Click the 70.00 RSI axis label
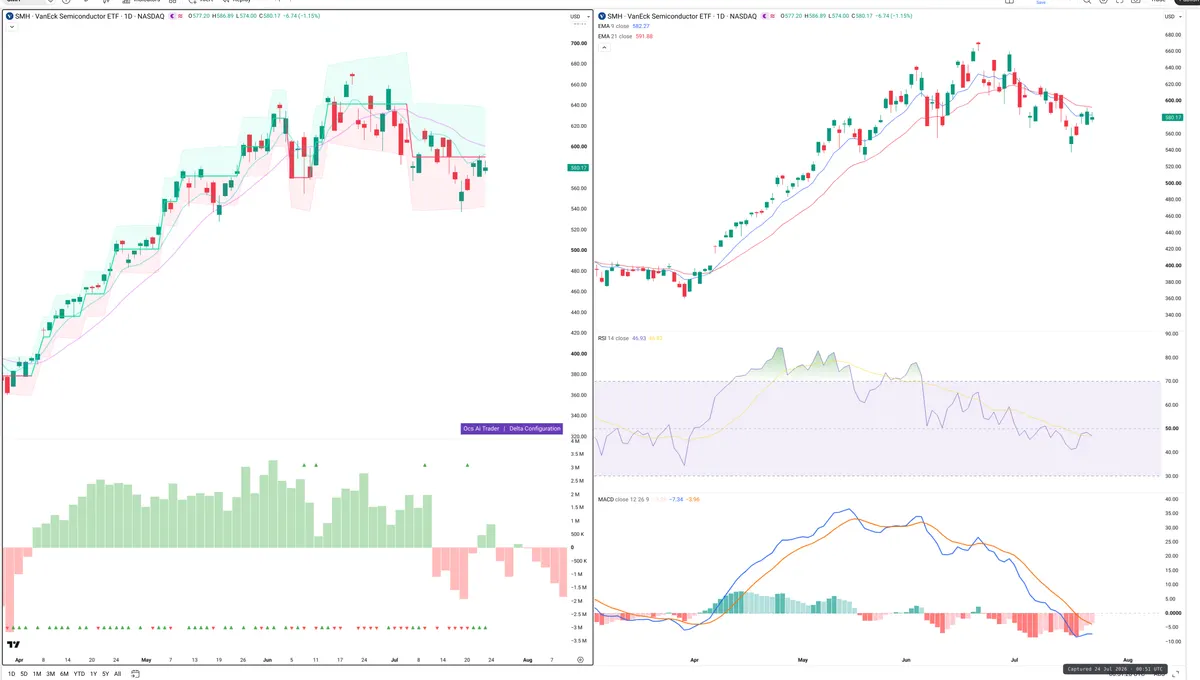 coord(1172,381)
